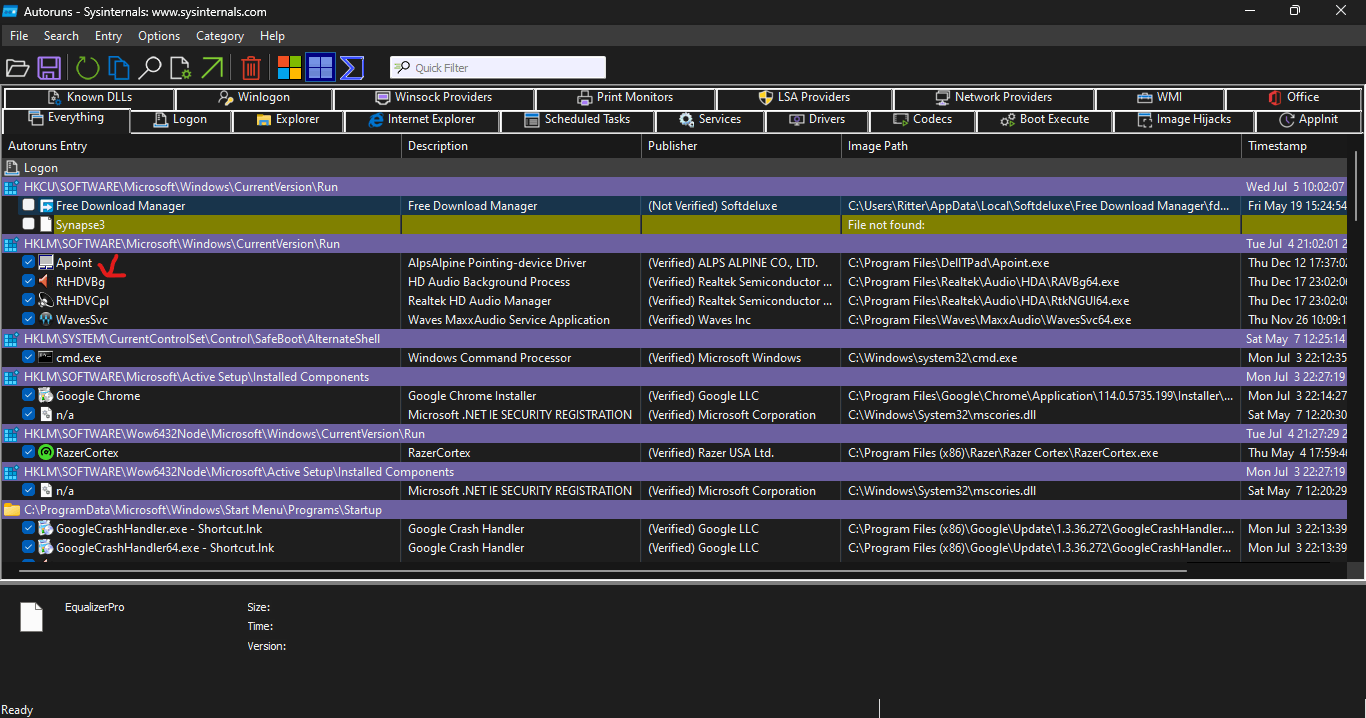Click the WavesSvc entry icon
Image resolution: width=1366 pixels, height=718 pixels.
46,320
